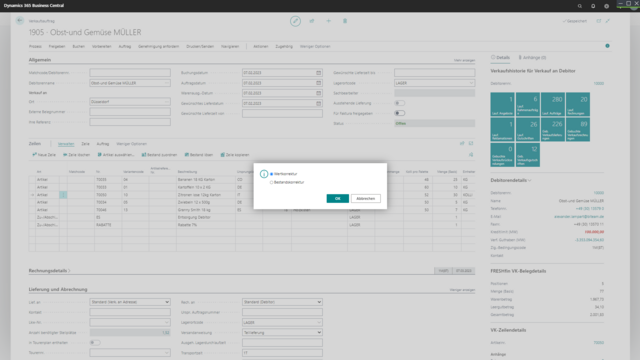Open the Lauf. Angebote tile
The height and width of the screenshot is (360, 640).
(x=502, y=104)
